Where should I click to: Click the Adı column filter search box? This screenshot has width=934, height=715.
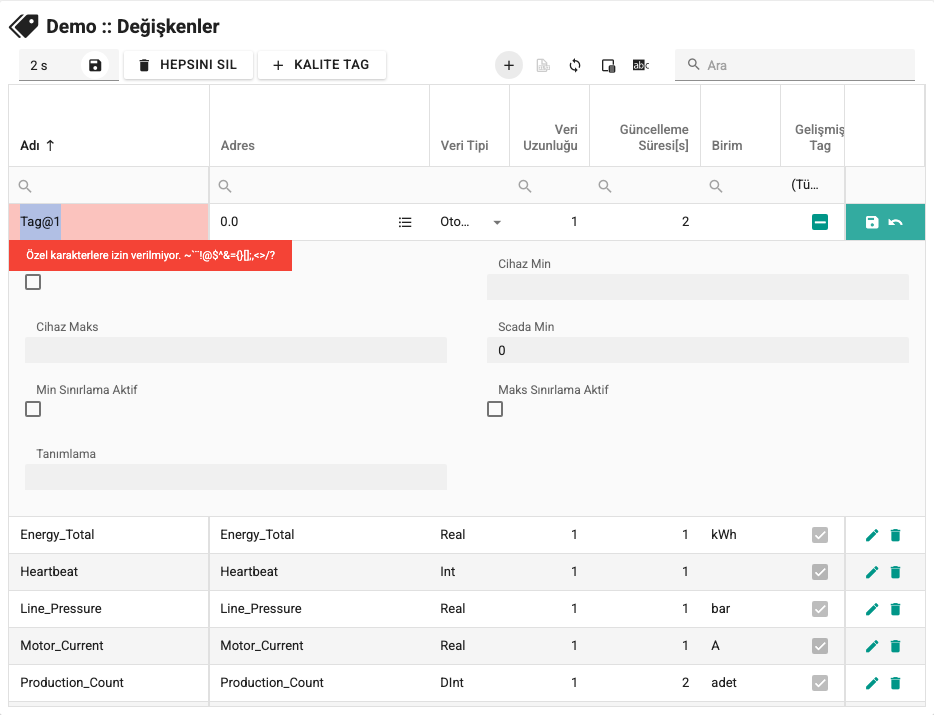coord(109,186)
